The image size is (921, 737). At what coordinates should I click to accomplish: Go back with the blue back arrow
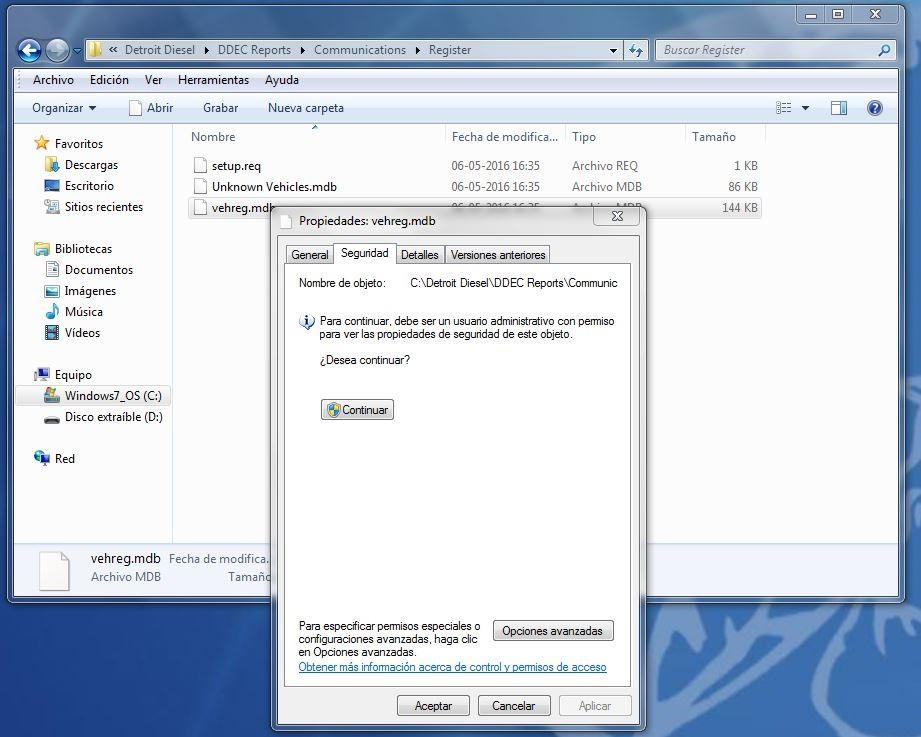(29, 51)
